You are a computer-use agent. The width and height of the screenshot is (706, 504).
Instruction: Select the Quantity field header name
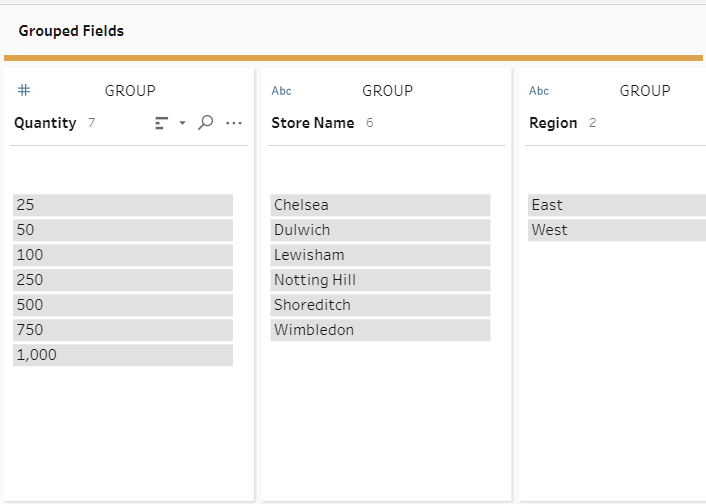pos(45,123)
